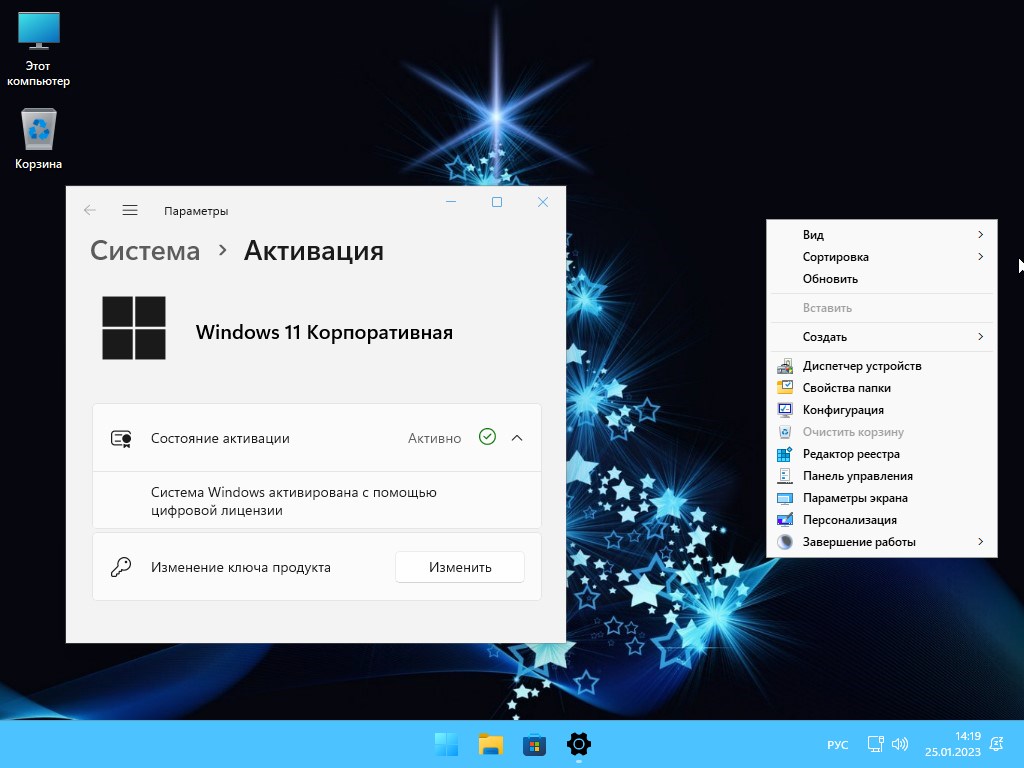
Task: Click the Свойства папки menu icon
Action: point(785,388)
